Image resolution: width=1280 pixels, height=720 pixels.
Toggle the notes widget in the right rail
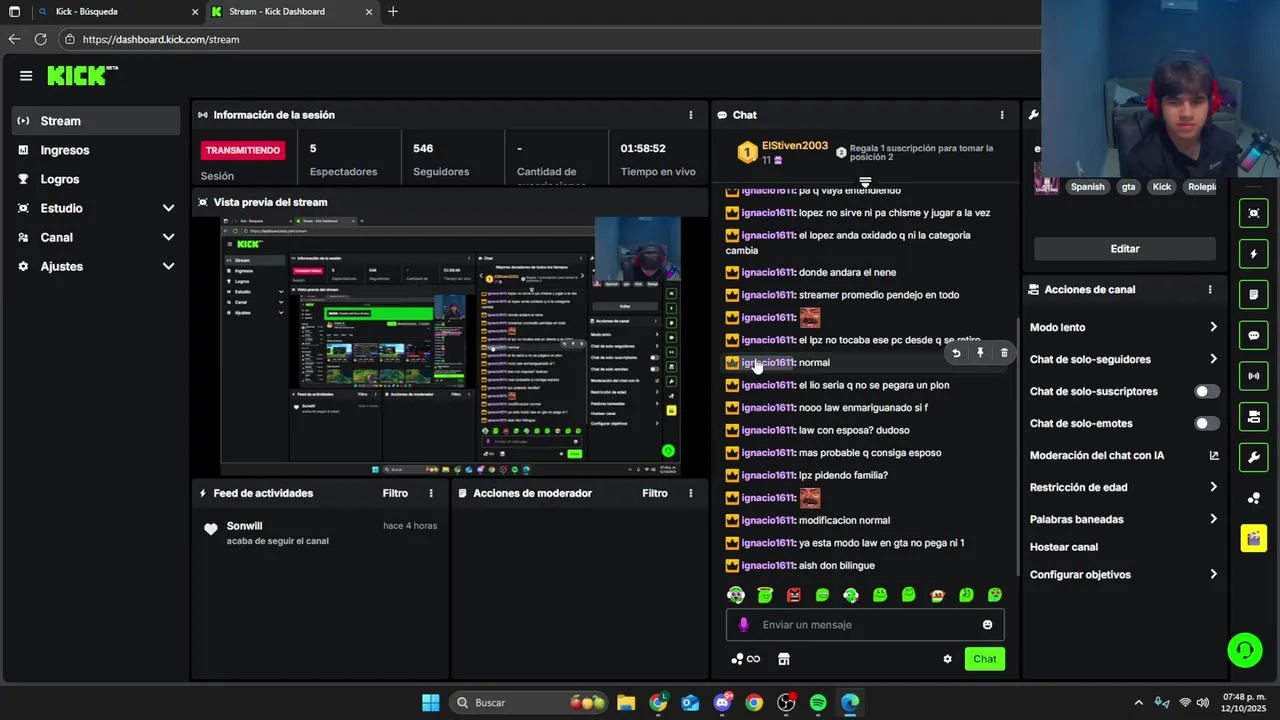(1254, 295)
